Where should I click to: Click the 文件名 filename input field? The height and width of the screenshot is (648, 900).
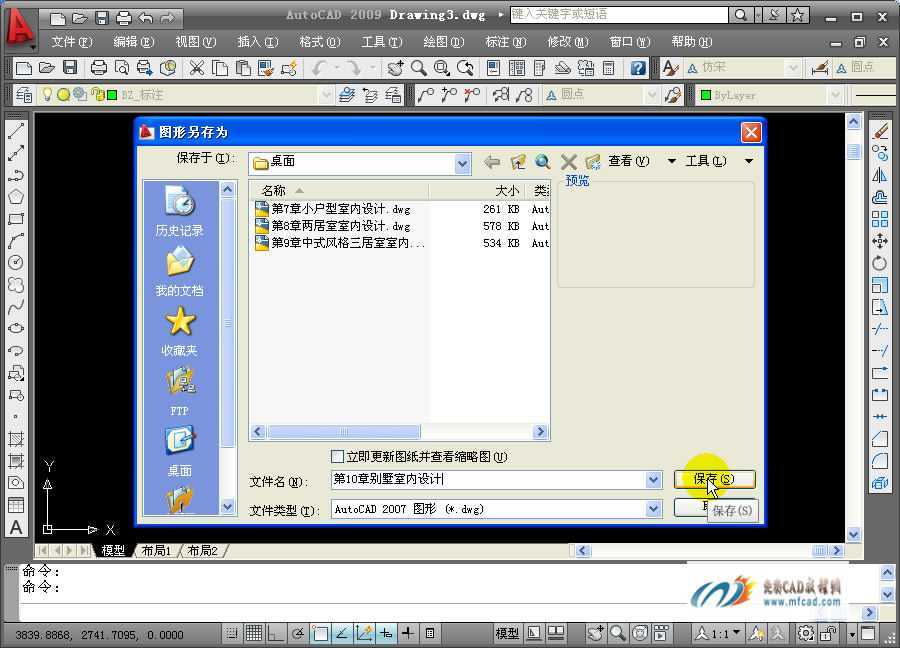(x=488, y=479)
